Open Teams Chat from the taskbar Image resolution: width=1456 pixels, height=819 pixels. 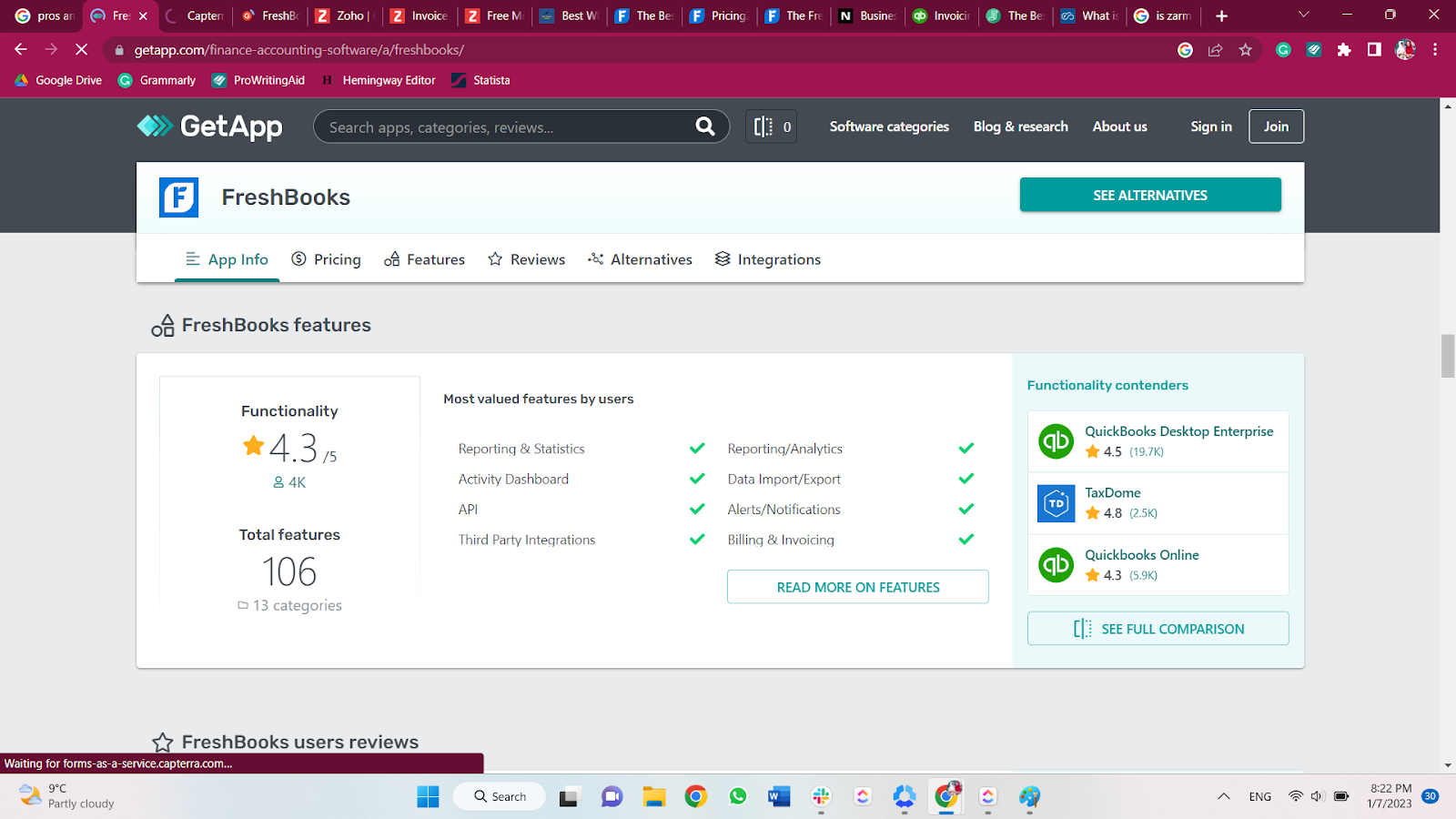612,796
